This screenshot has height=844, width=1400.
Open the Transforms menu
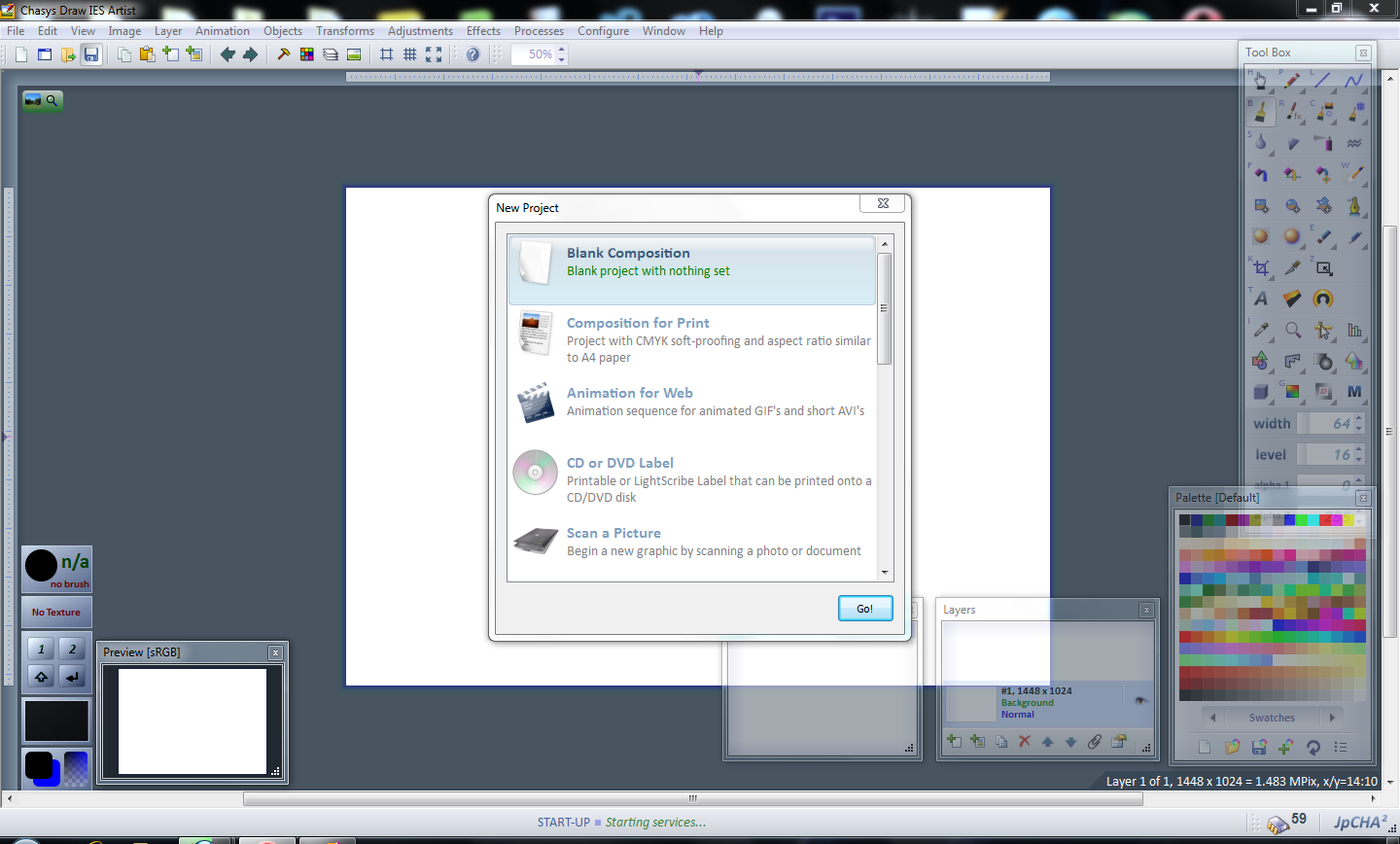click(345, 31)
